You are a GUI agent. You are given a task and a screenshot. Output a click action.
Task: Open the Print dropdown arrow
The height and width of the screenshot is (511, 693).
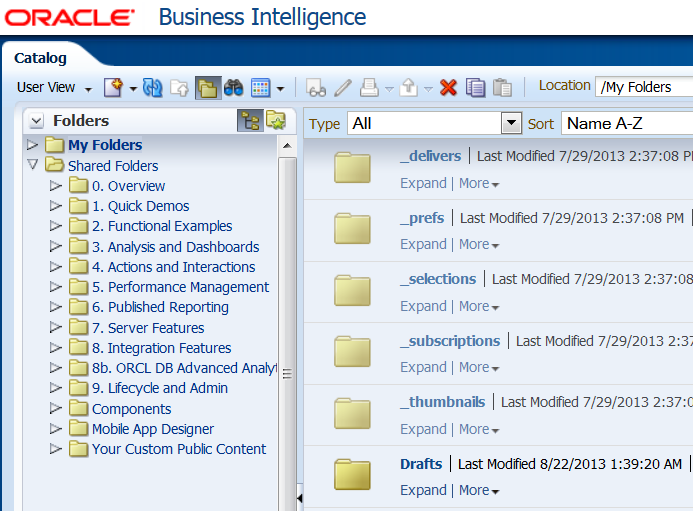click(x=389, y=89)
